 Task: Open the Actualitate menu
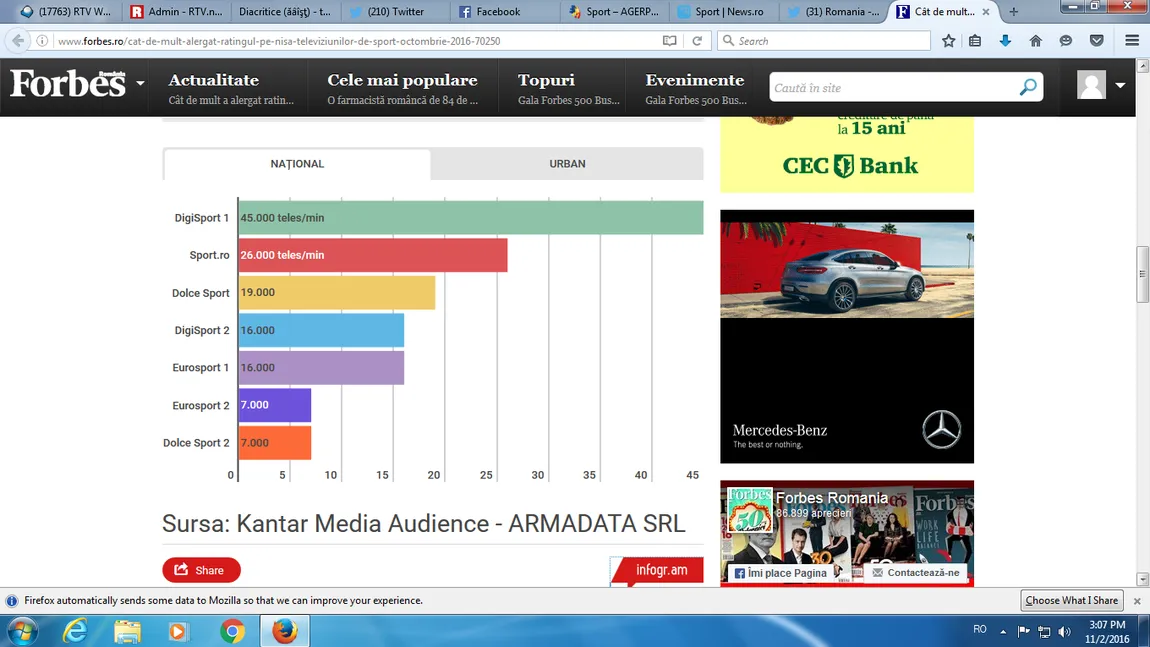pos(213,80)
